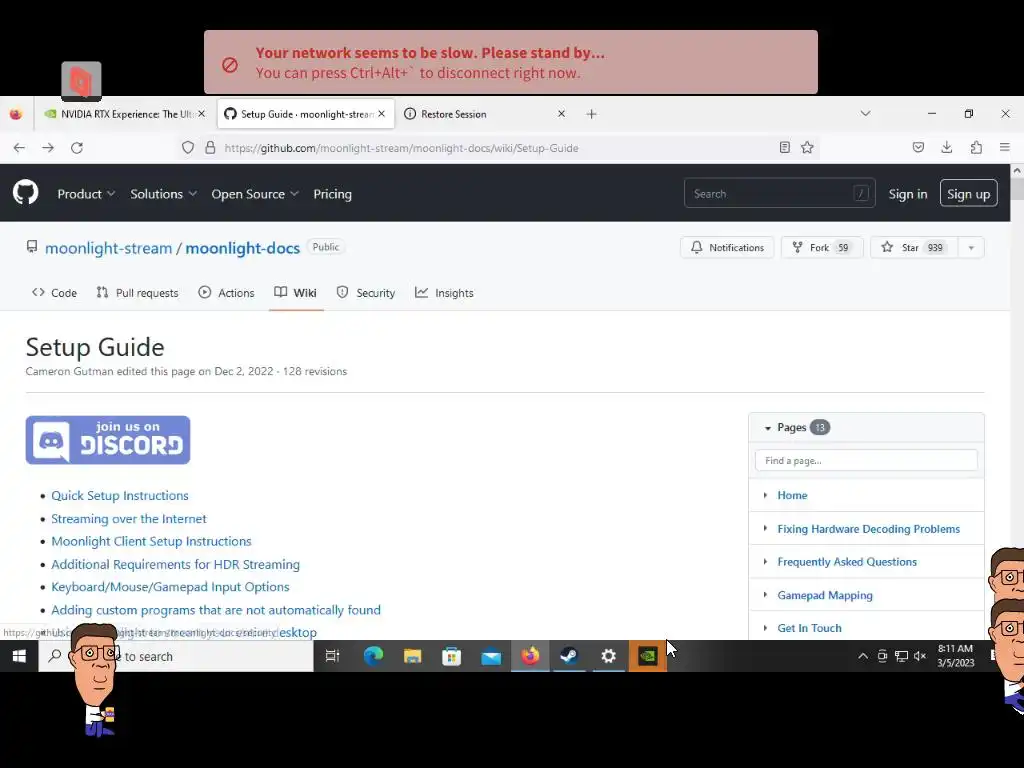The width and height of the screenshot is (1024, 768).
Task: Expand the Product menu
Action: coord(86,194)
